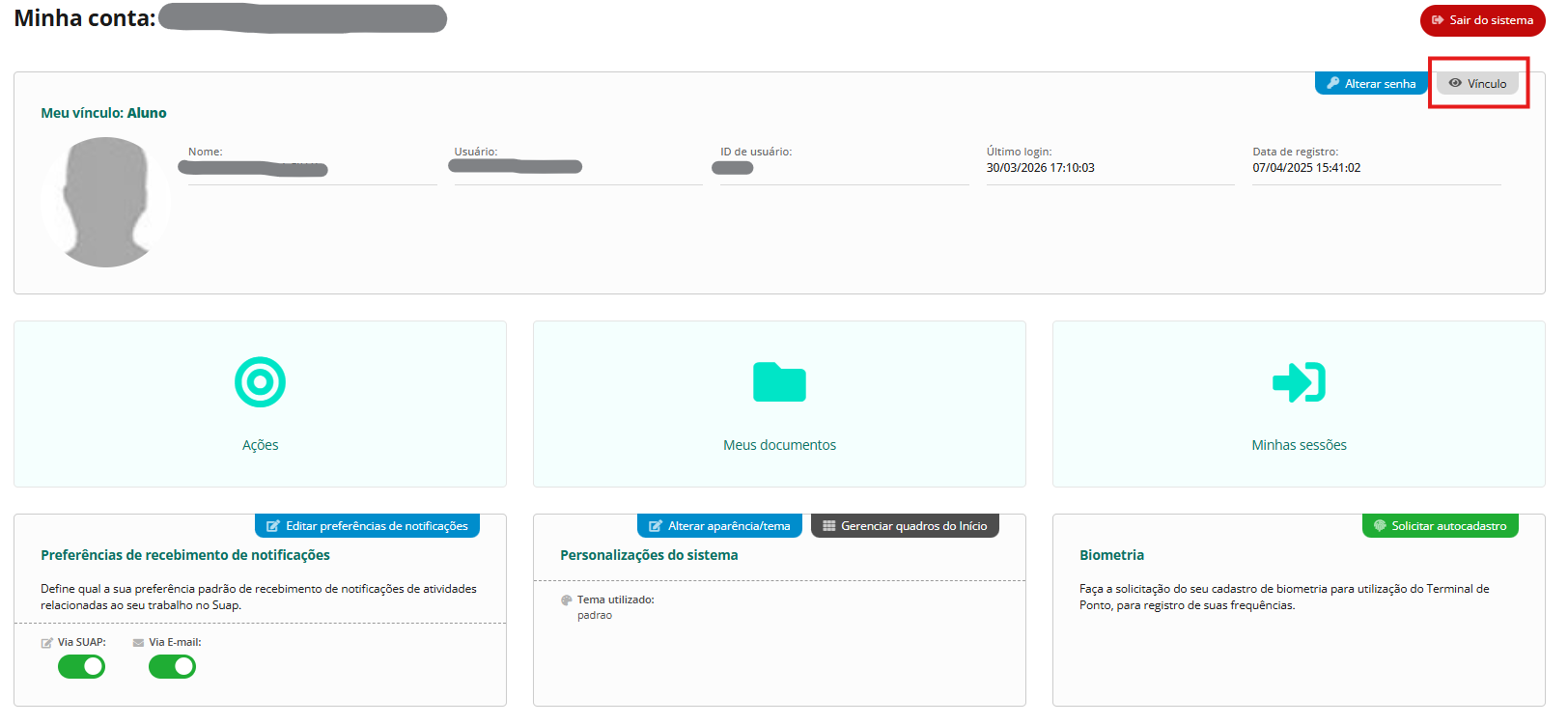Open the Meus documentos card label

pyautogui.click(x=779, y=445)
